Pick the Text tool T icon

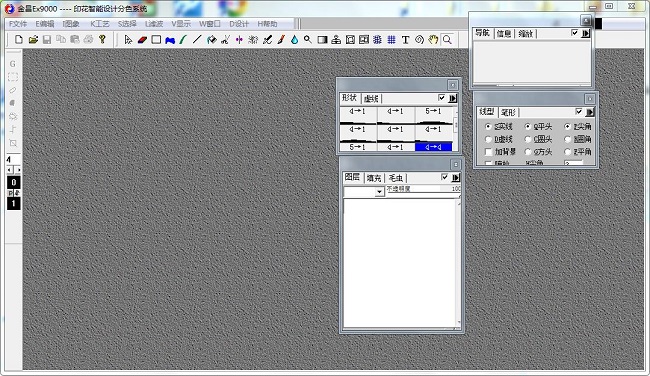[405, 40]
